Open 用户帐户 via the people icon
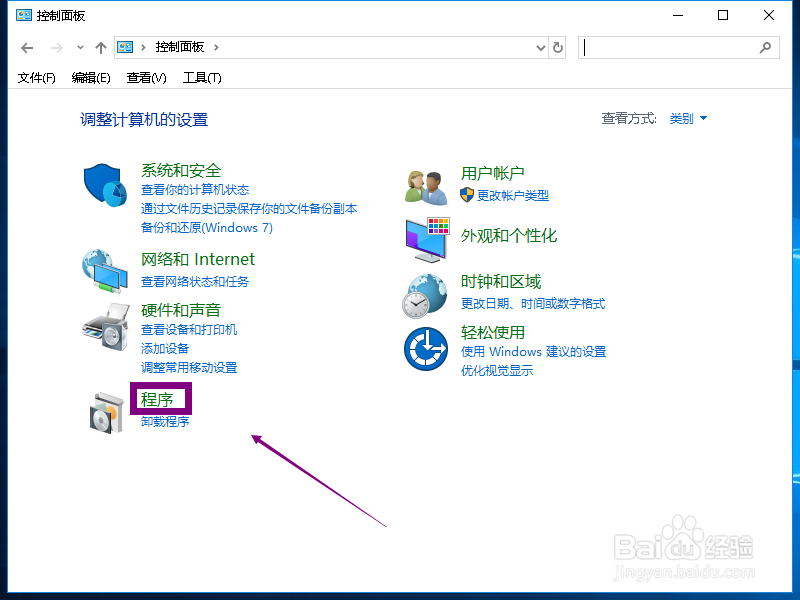This screenshot has height=600, width=800. 425,185
